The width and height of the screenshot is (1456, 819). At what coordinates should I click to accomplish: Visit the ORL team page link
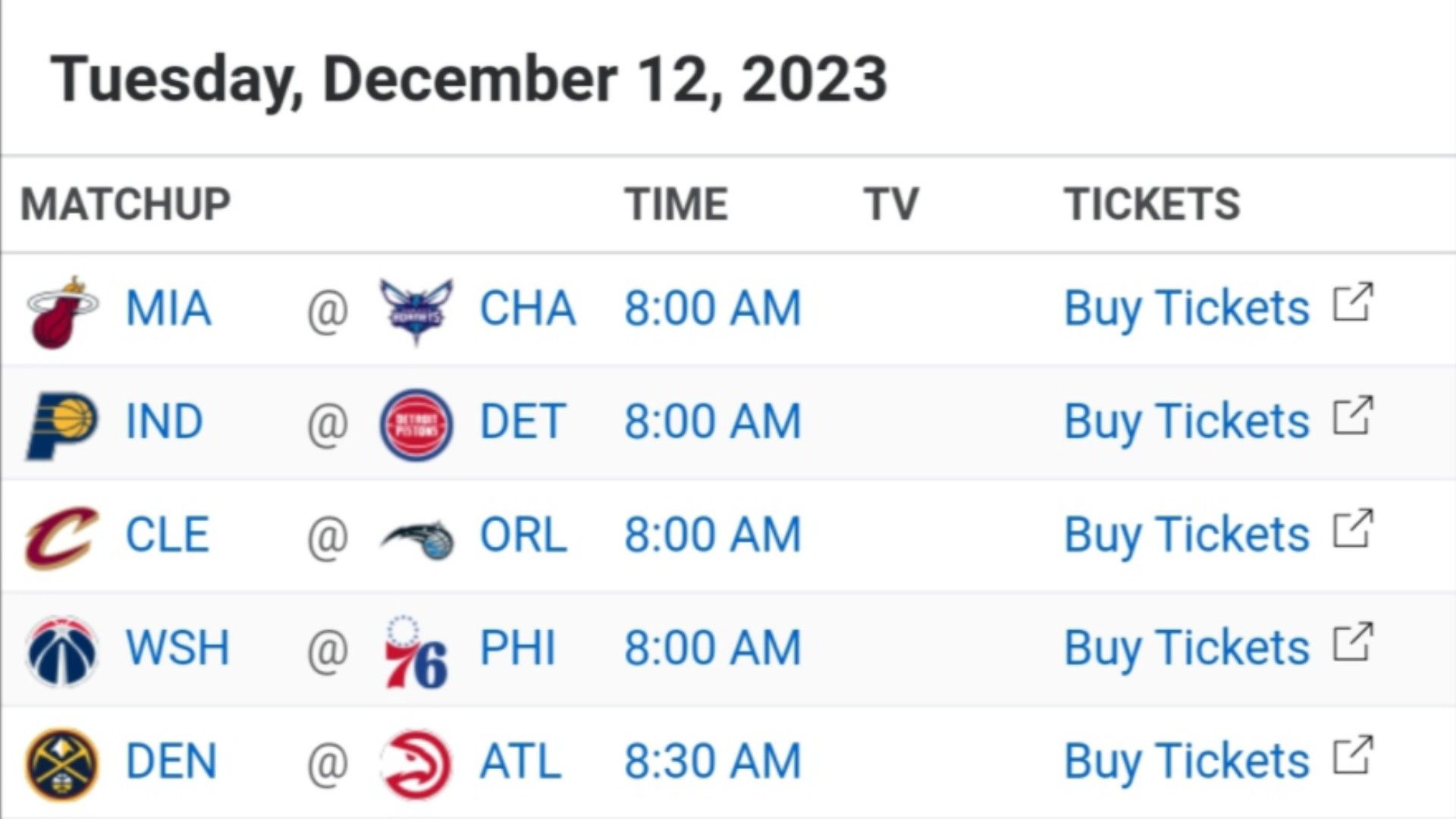pyautogui.click(x=523, y=535)
